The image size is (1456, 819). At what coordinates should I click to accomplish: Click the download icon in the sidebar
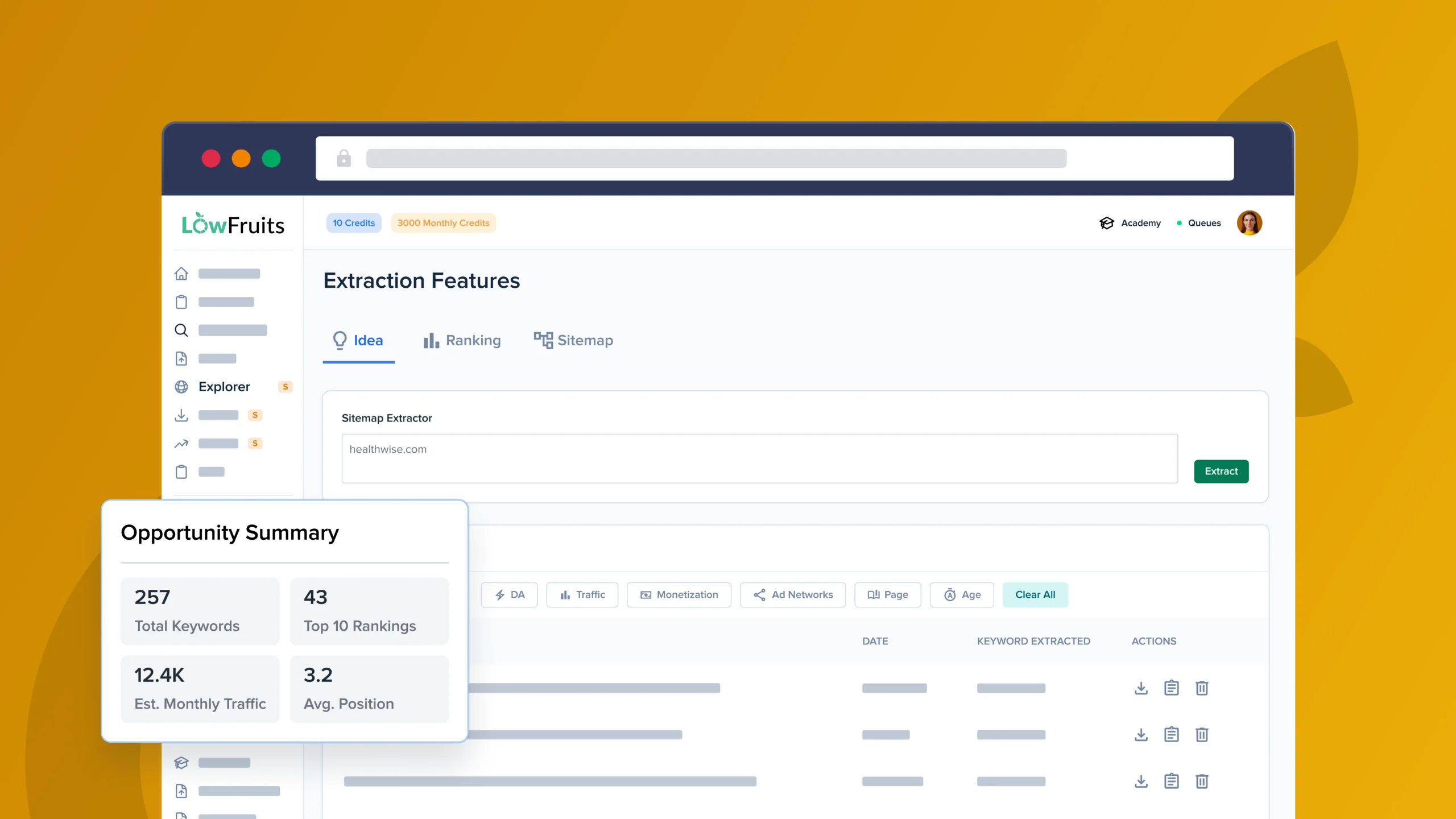pyautogui.click(x=181, y=415)
